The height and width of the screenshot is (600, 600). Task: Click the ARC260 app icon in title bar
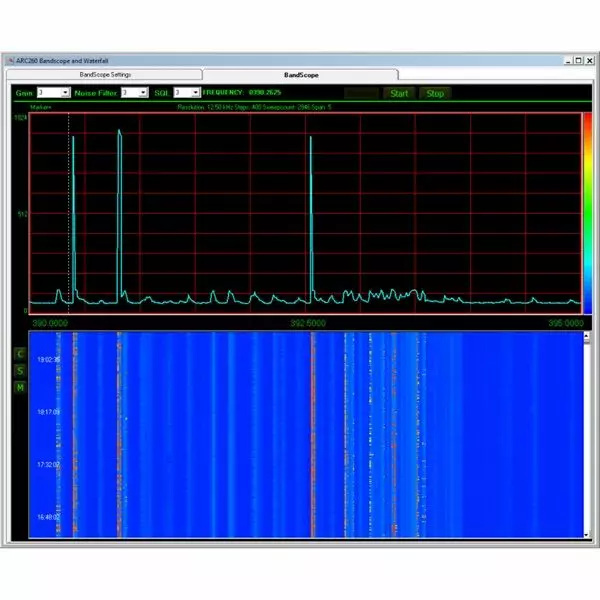pos(11,60)
